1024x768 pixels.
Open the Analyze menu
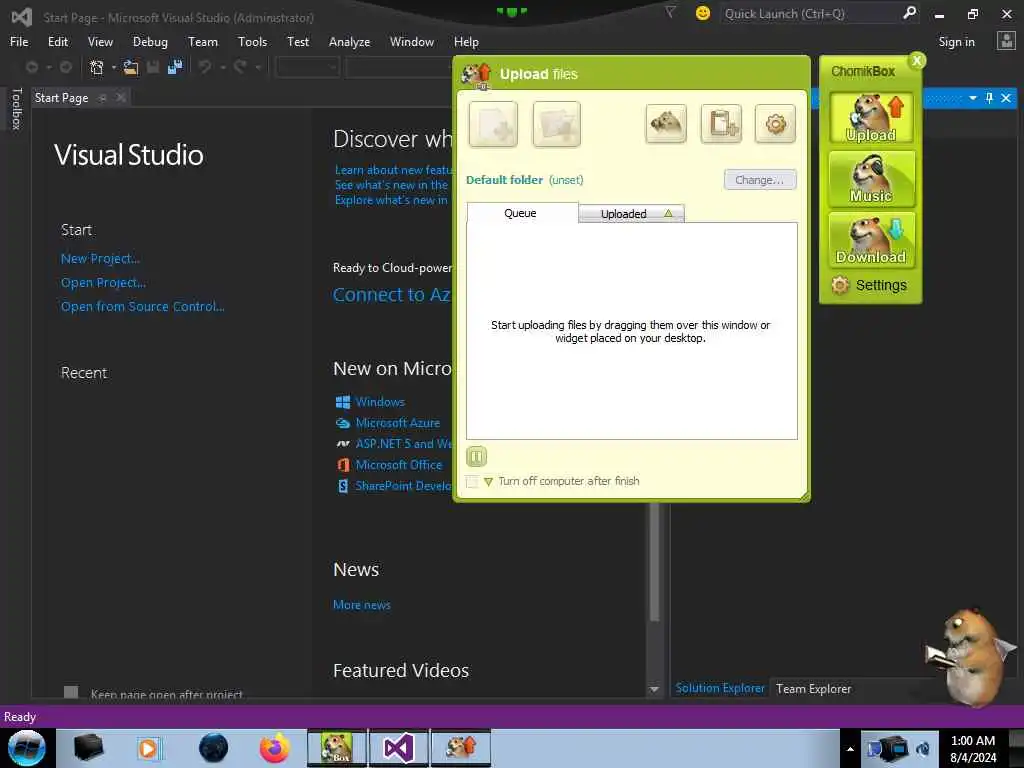pyautogui.click(x=349, y=42)
